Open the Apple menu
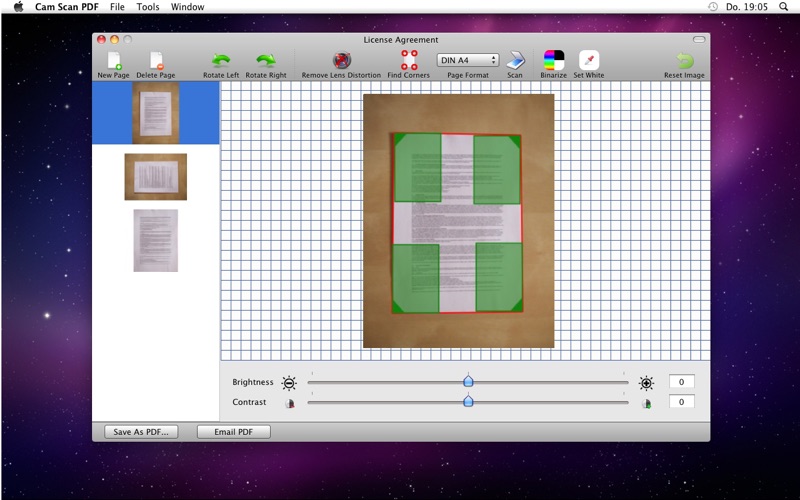 point(18,7)
